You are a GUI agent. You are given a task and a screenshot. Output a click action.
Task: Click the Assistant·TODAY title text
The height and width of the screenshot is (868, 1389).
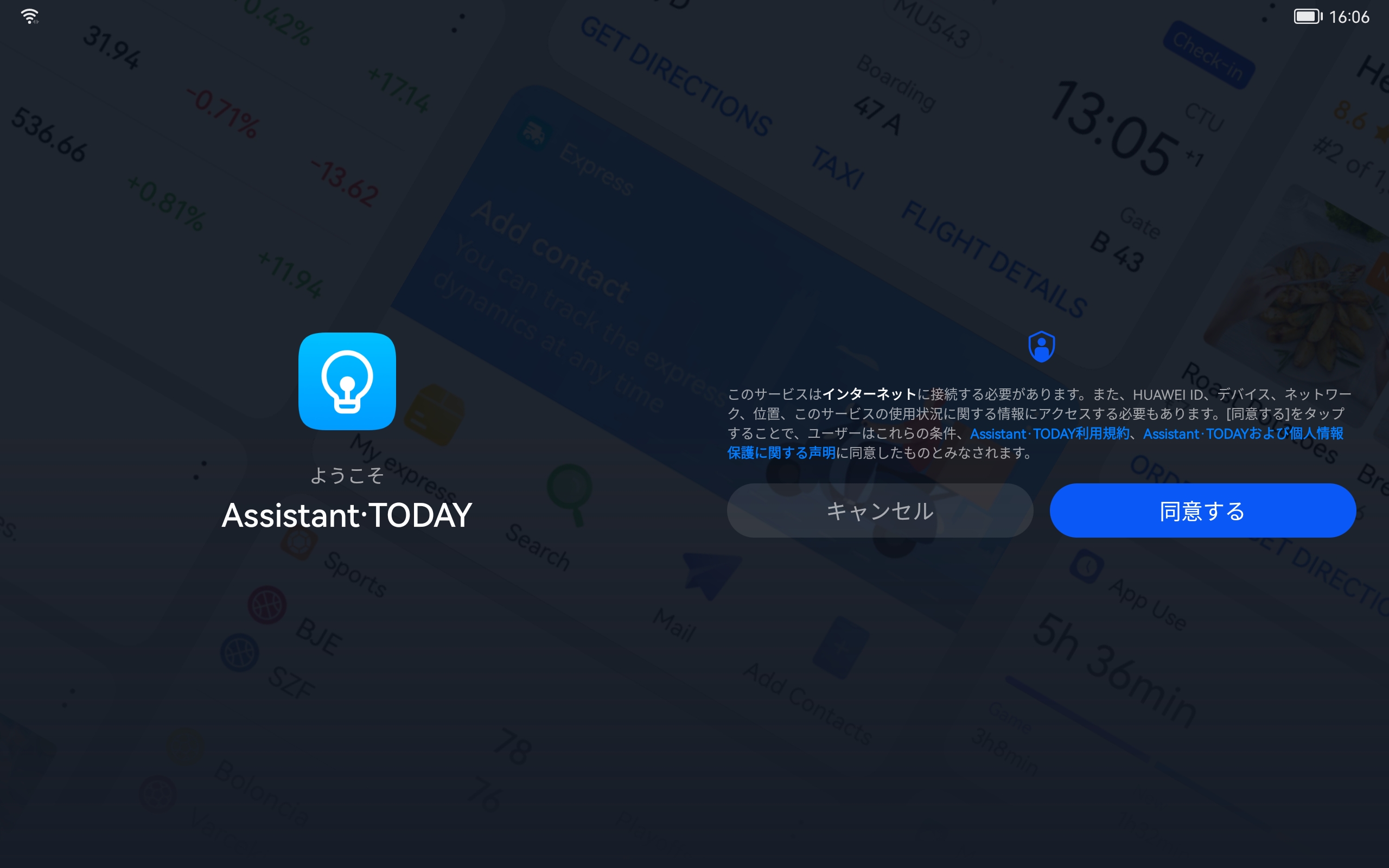point(347,515)
